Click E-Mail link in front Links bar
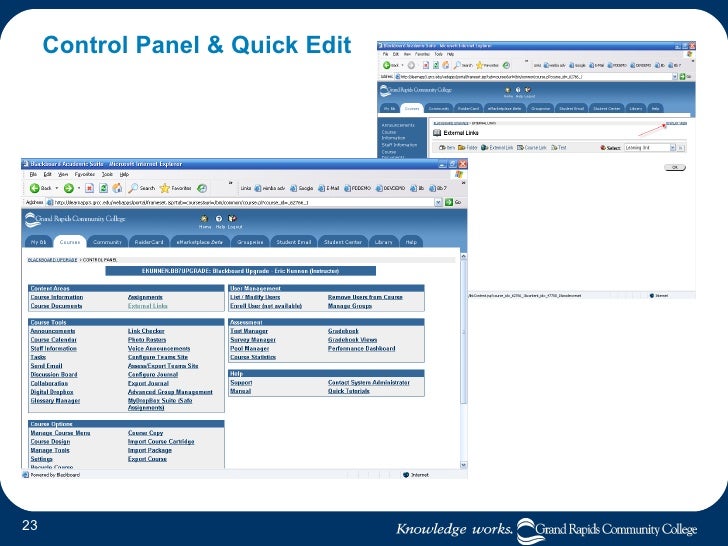This screenshot has width=728, height=546. coord(329,188)
